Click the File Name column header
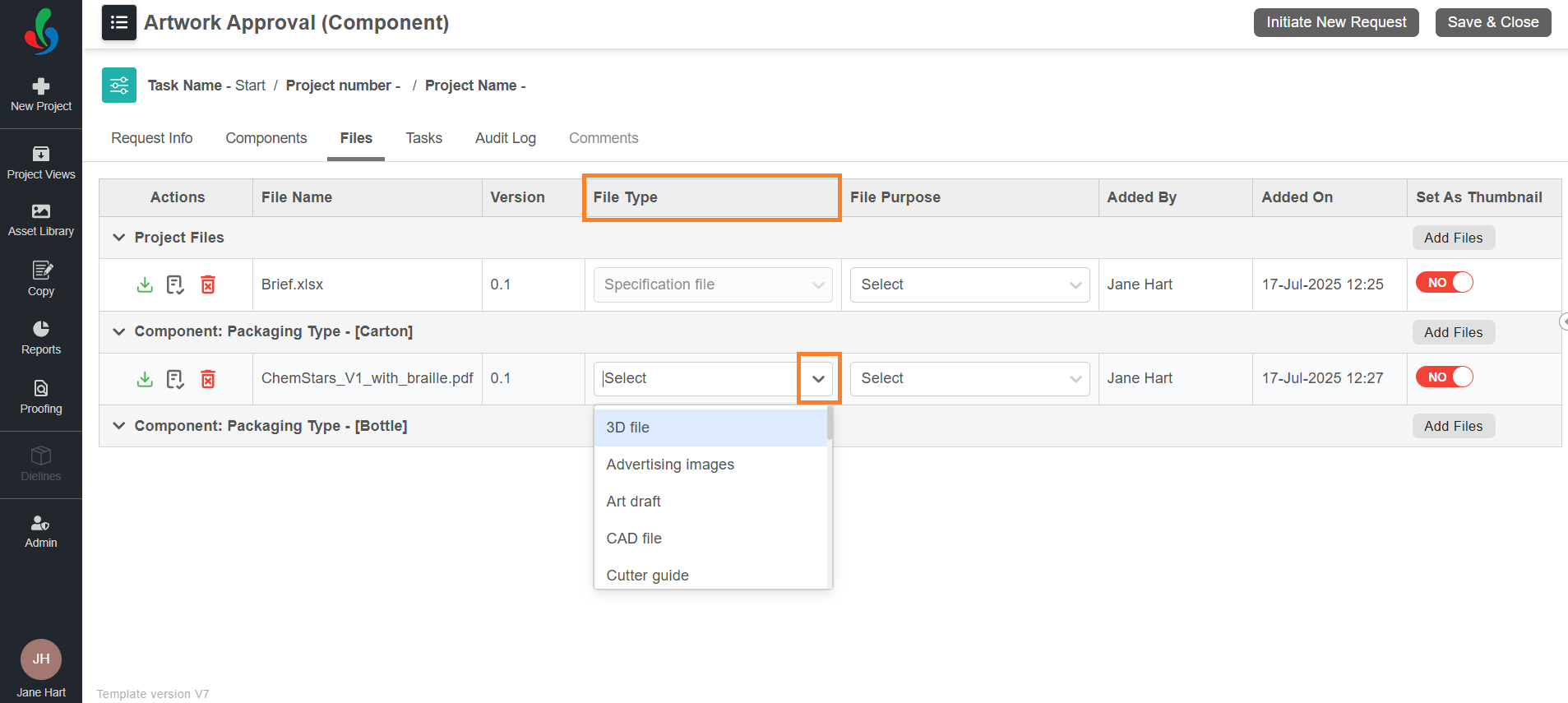The image size is (1568, 703). [367, 197]
